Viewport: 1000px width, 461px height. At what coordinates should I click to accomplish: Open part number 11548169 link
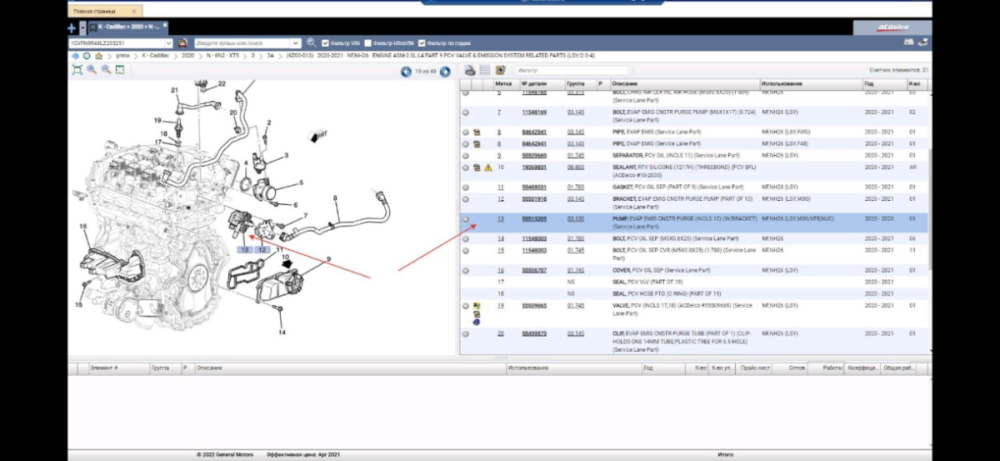[x=534, y=113]
